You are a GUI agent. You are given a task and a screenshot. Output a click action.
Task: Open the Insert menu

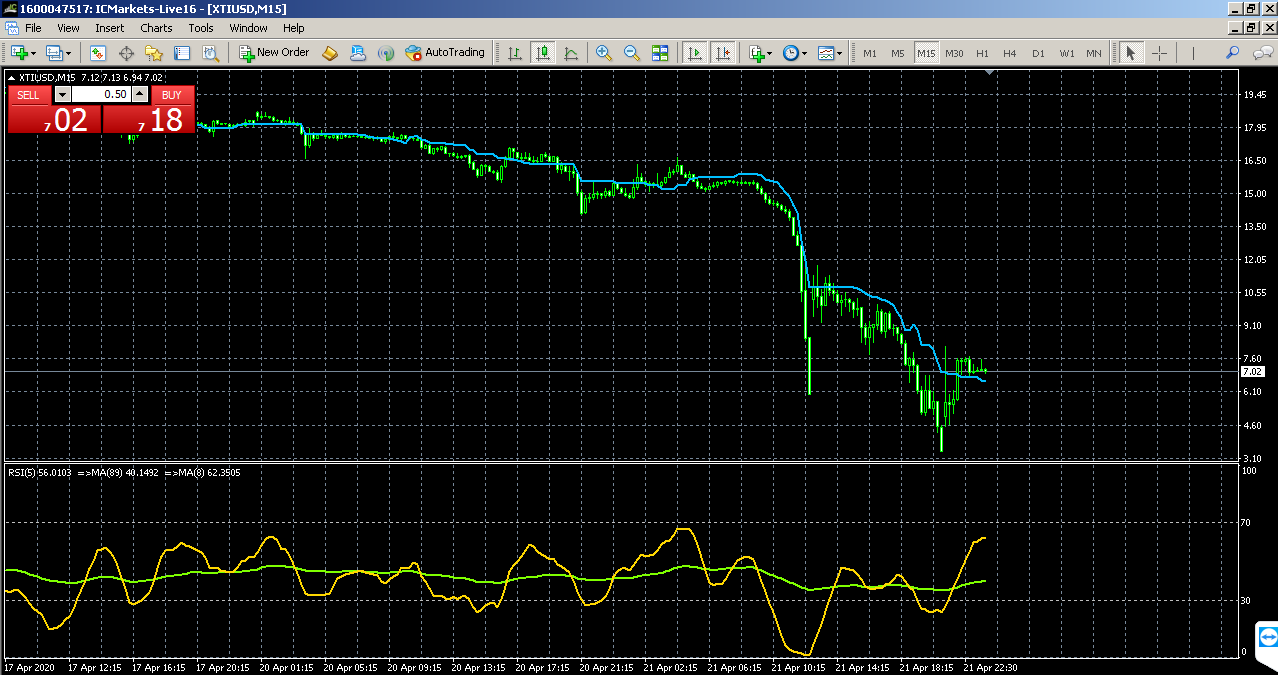pyautogui.click(x=110, y=28)
